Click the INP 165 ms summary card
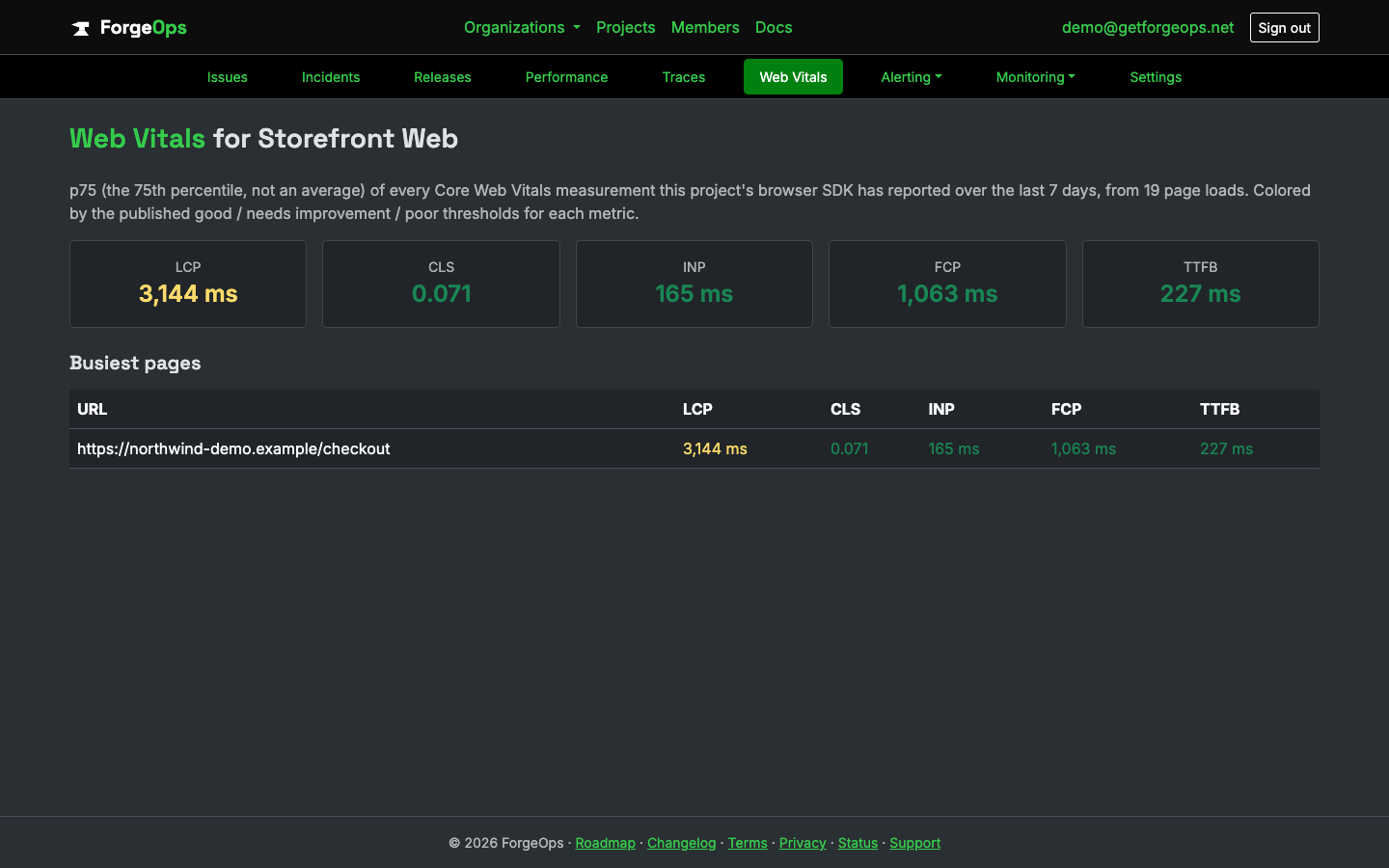Screen dimensions: 1389x868 (x=694, y=284)
